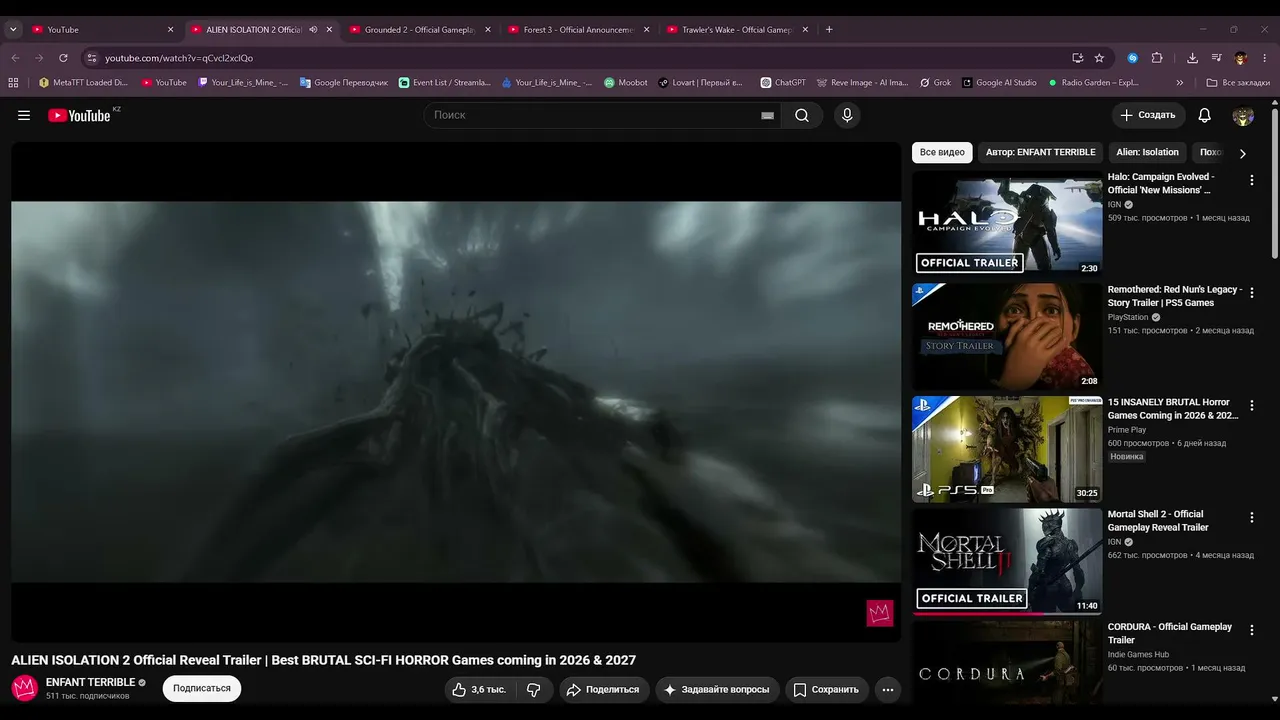The image size is (1280, 720).
Task: Open the Radio Garden bookmark
Action: tap(1094, 83)
